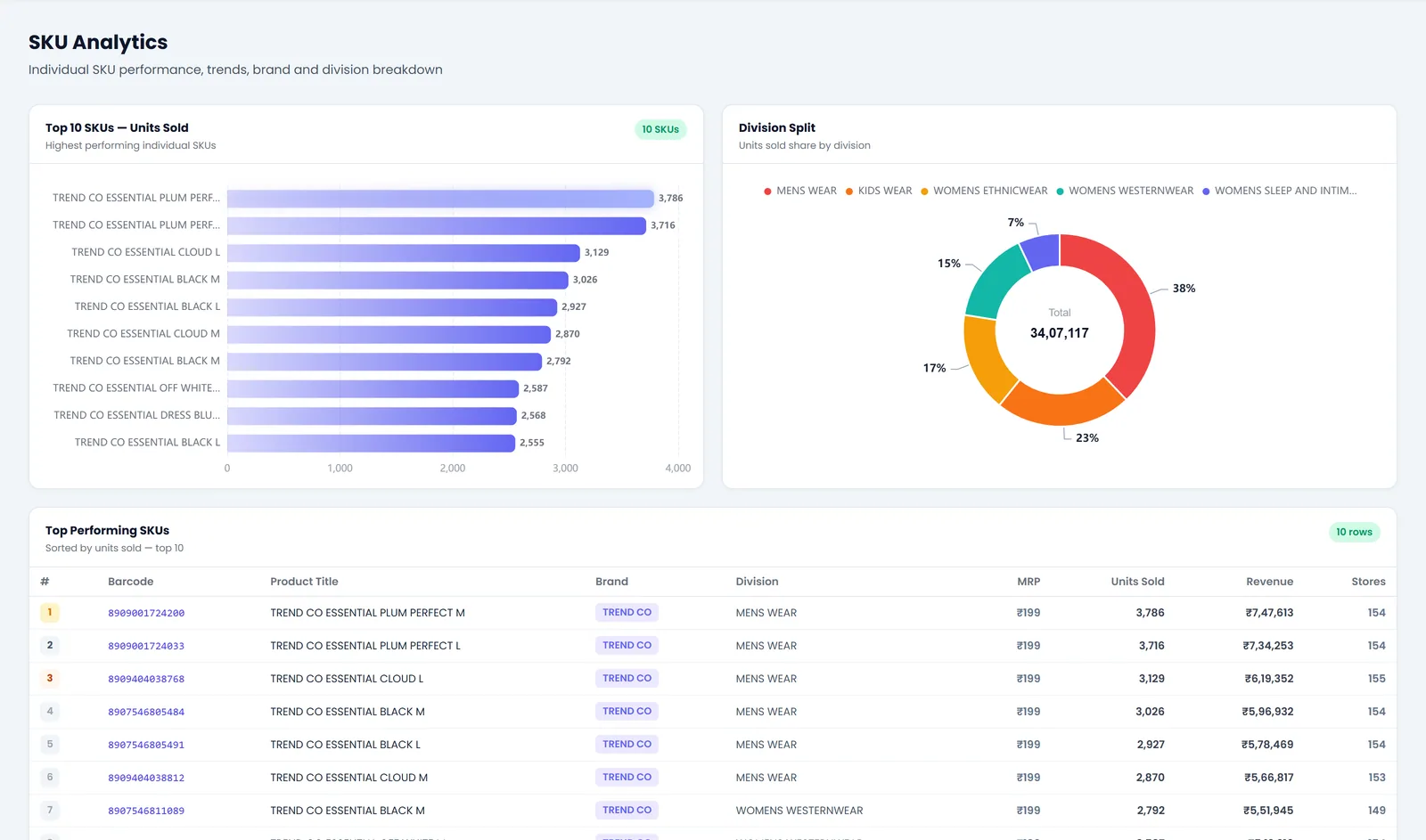Viewport: 1426px width, 840px height.
Task: Click the TREND CO ESSENTIAL CLOUD L bar
Action: 404,253
